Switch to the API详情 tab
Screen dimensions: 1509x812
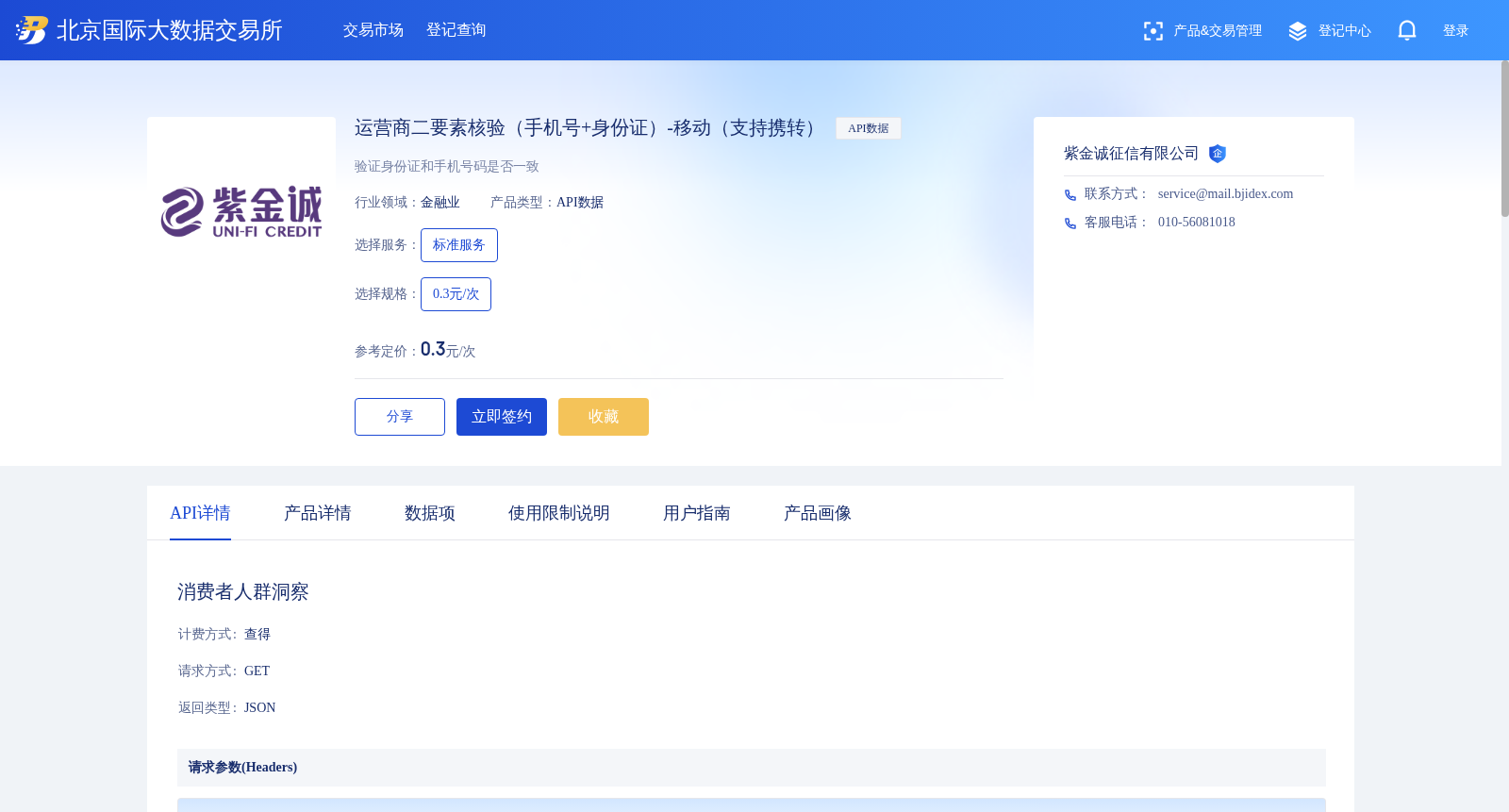[x=200, y=513]
